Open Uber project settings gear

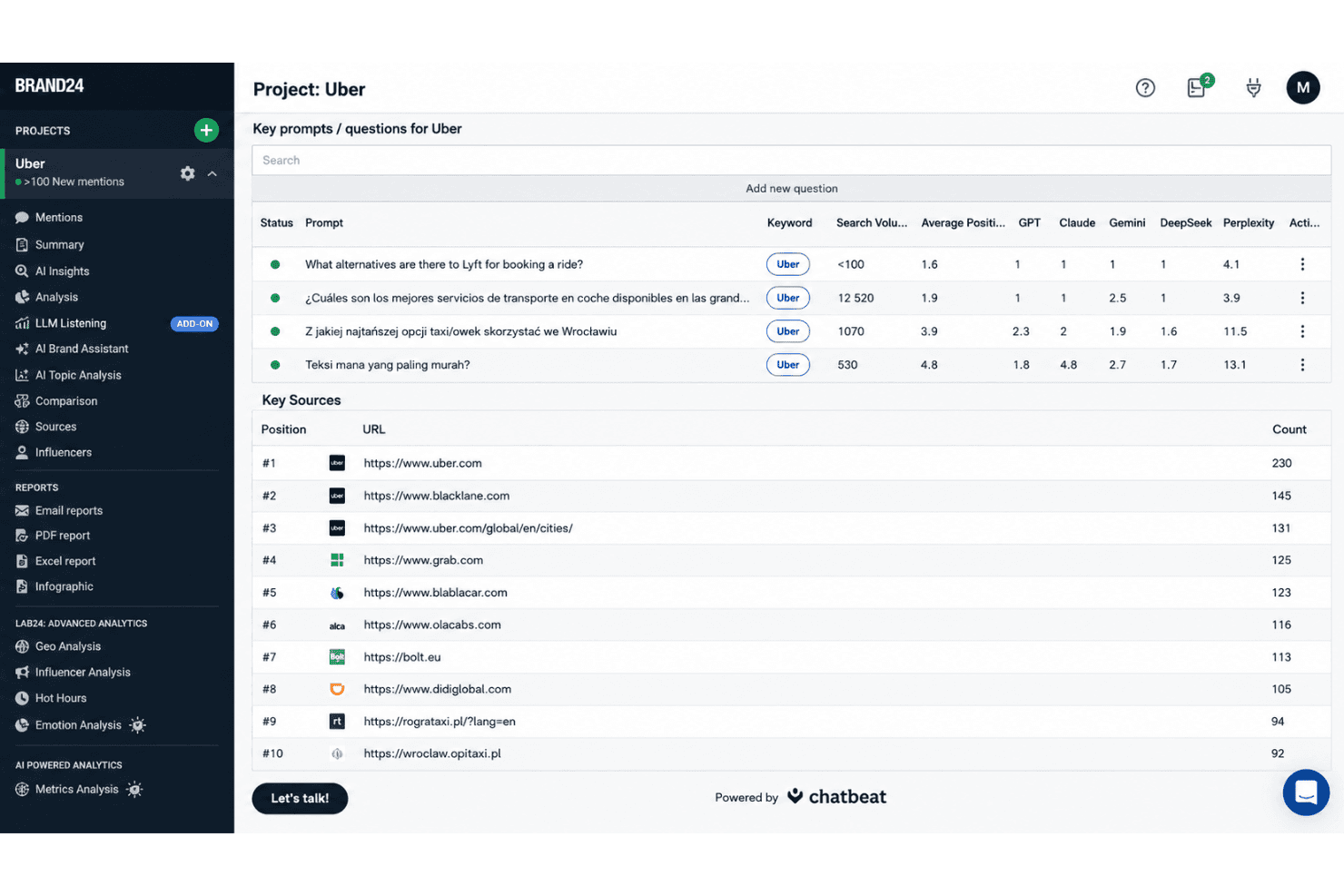(x=187, y=172)
